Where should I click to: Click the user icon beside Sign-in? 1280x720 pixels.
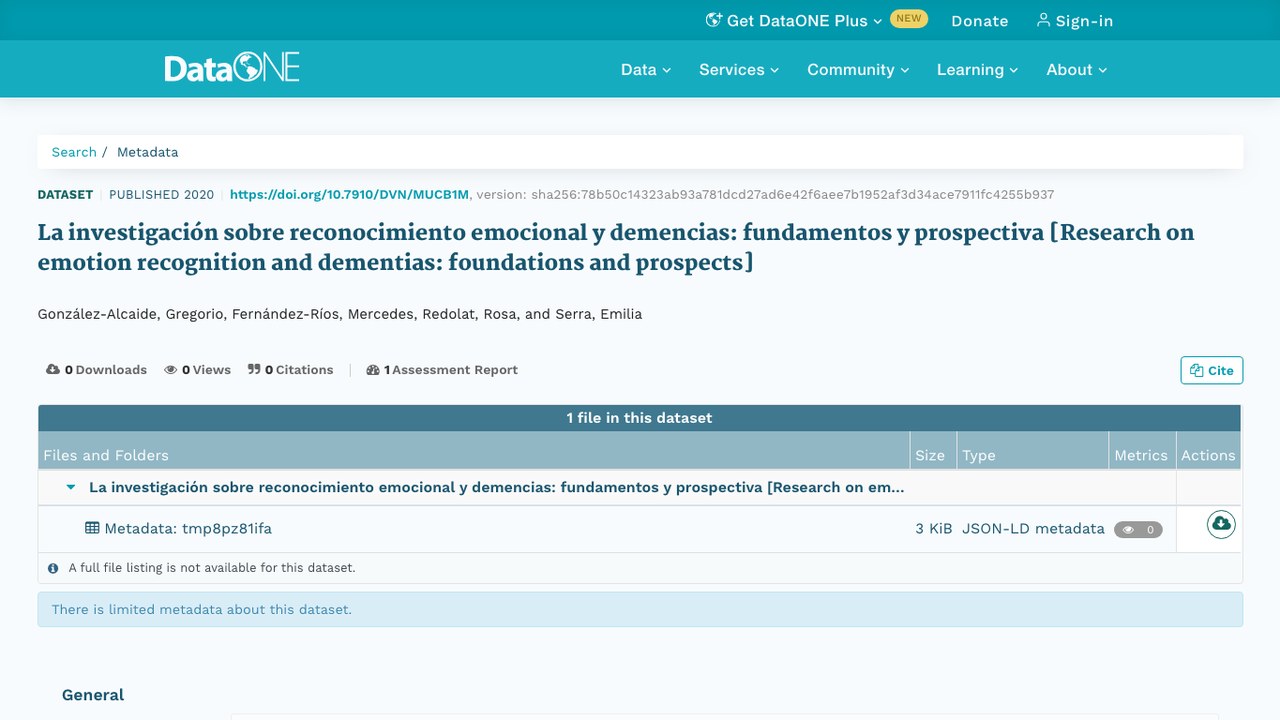1043,20
